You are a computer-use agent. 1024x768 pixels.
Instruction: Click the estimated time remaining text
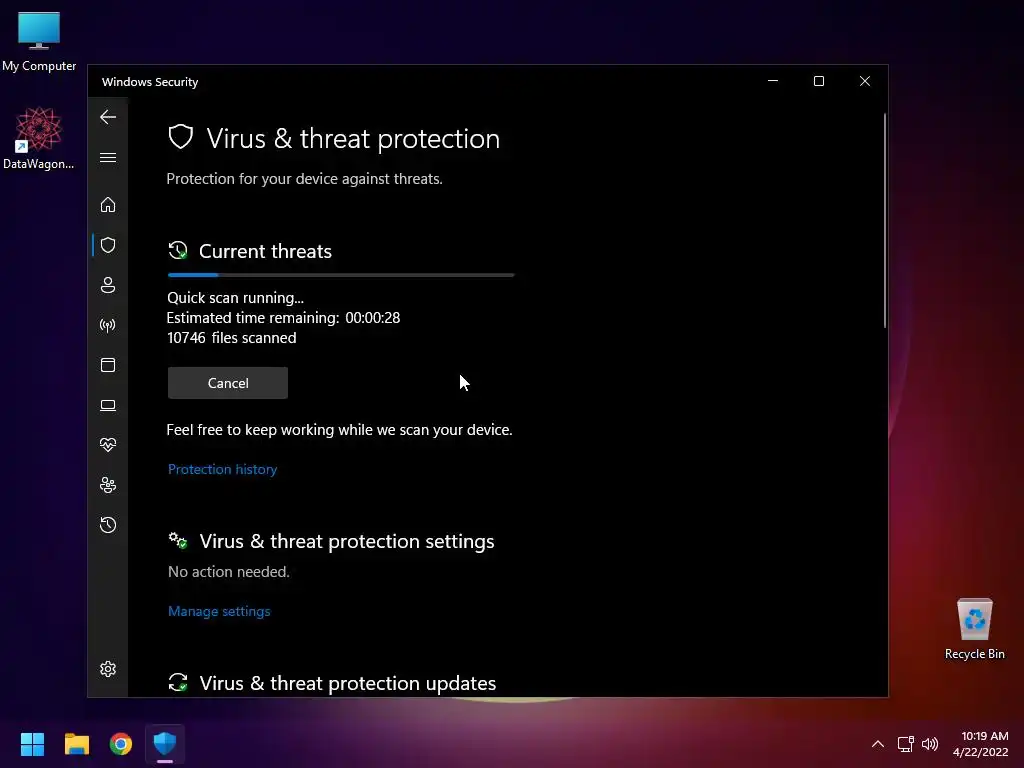click(283, 318)
